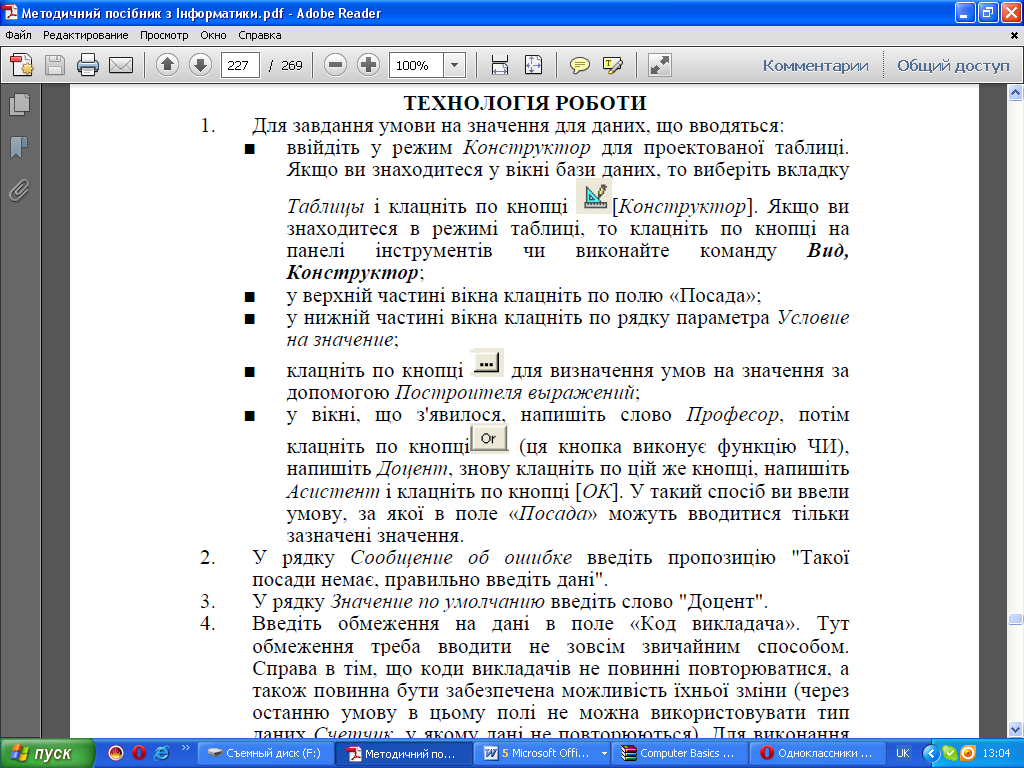The width and height of the screenshot is (1024, 768).
Task: Open the Просмотр menu
Action: (x=164, y=35)
